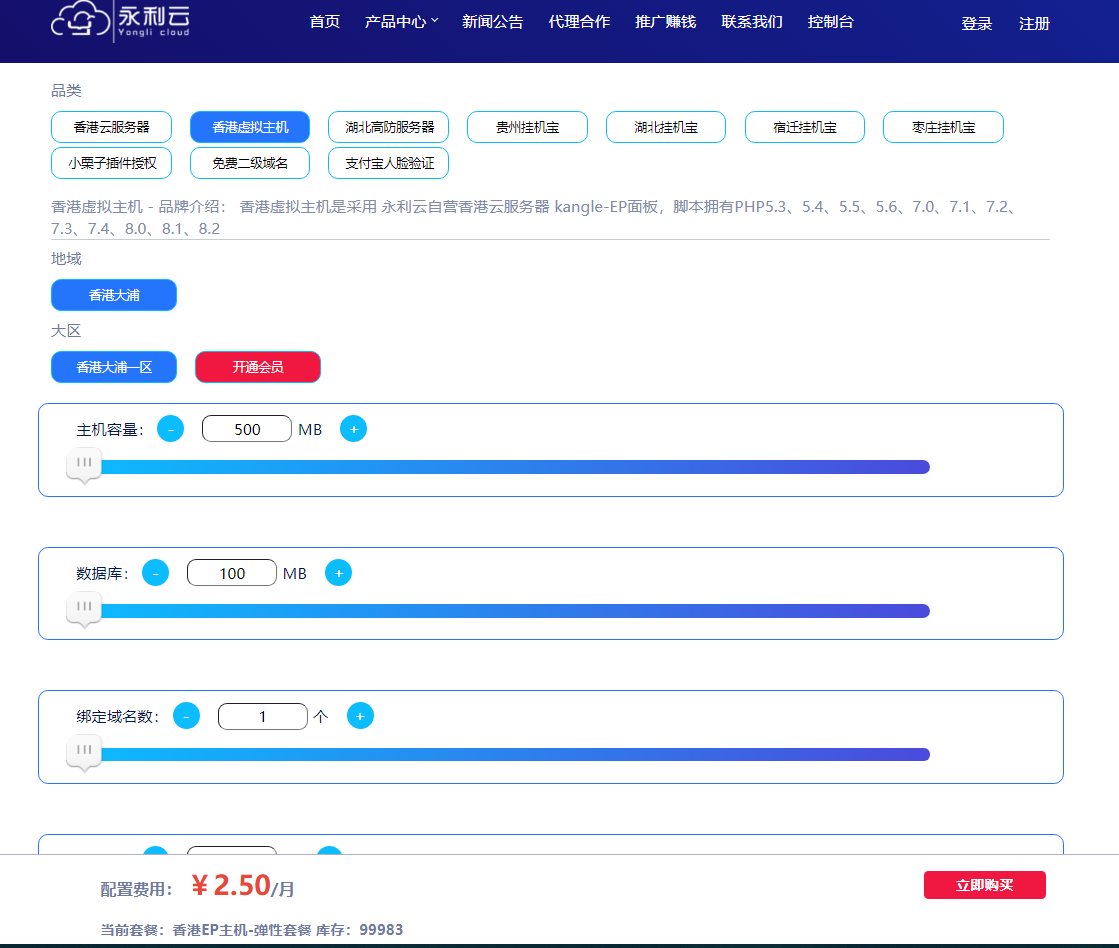Click the red 开通会员 button
Viewport: 1119px width, 948px height.
click(x=258, y=367)
